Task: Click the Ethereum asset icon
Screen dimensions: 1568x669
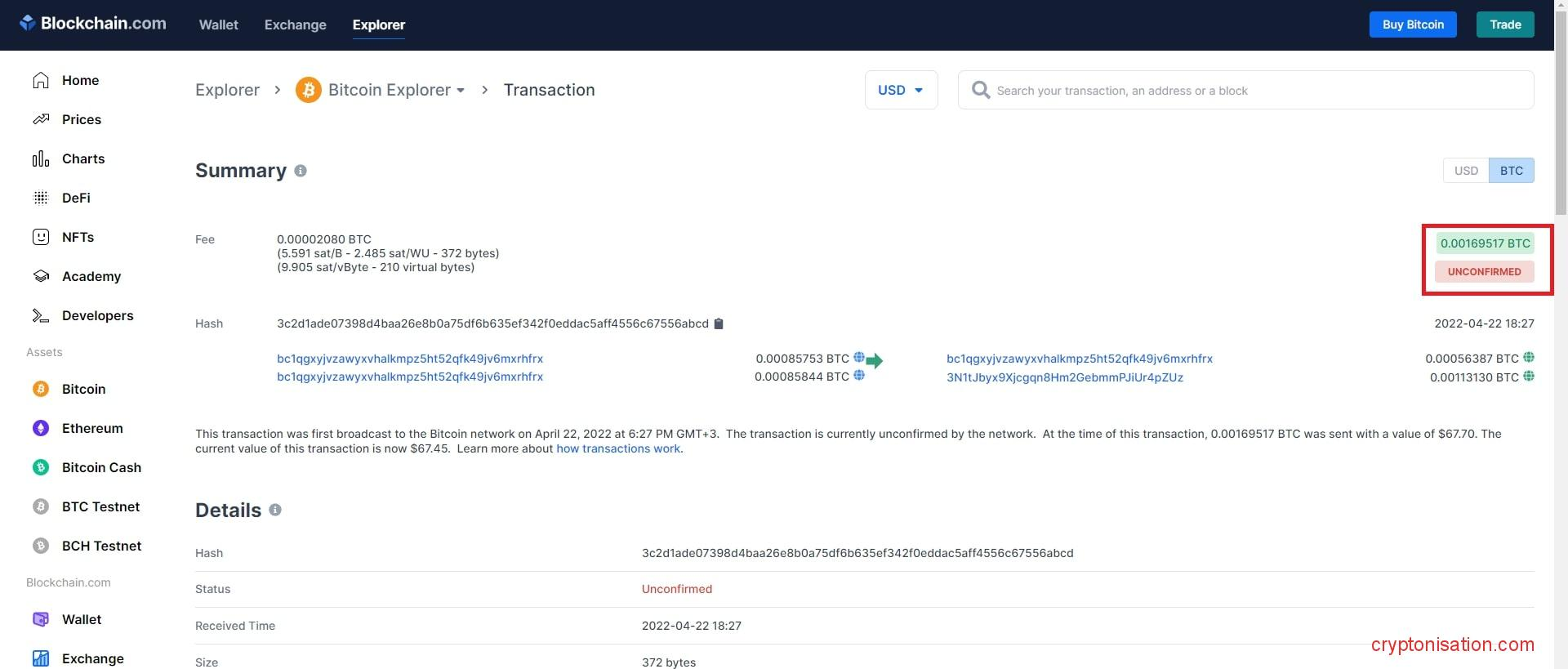Action: click(41, 428)
